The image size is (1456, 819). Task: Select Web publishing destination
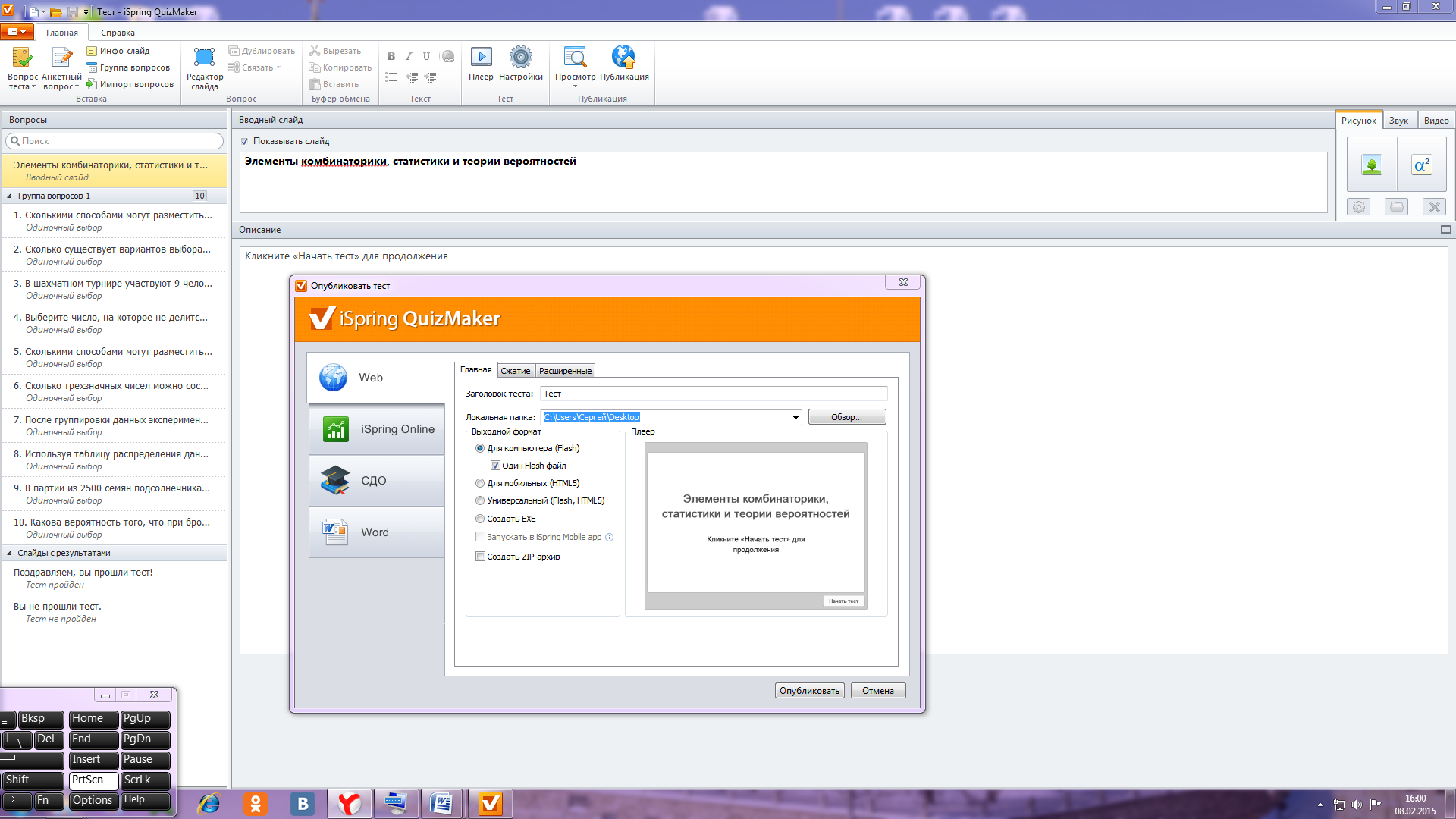pyautogui.click(x=376, y=377)
